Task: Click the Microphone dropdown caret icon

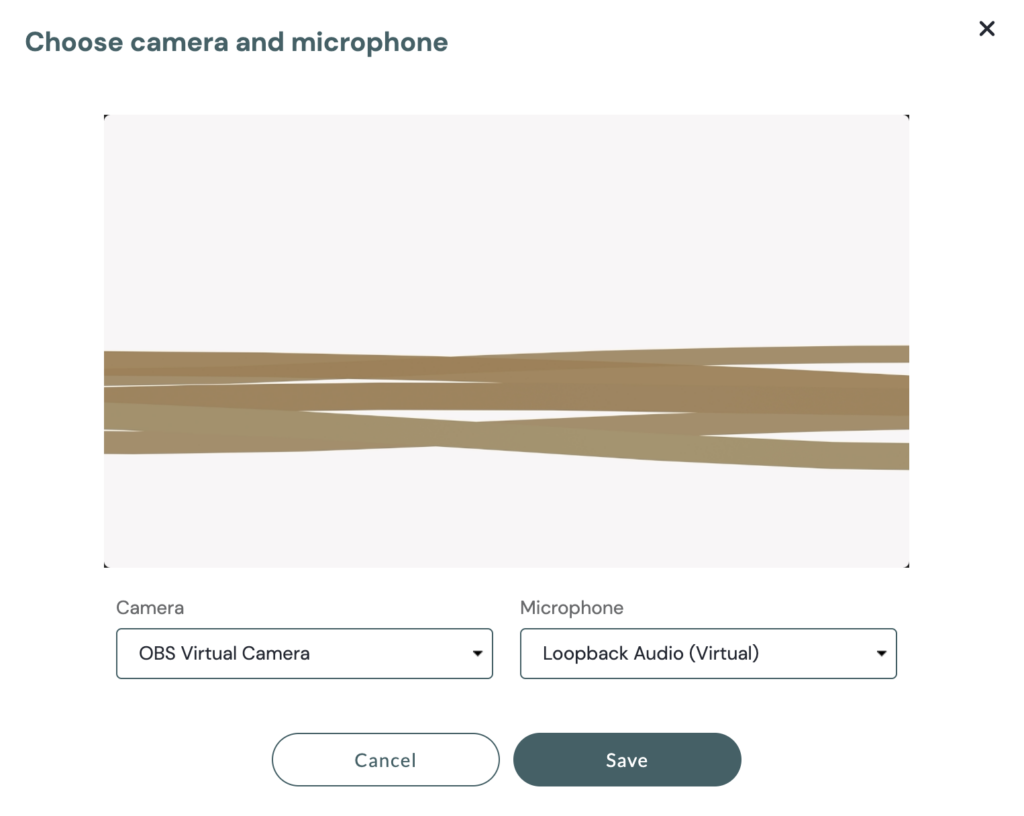Action: 881,654
